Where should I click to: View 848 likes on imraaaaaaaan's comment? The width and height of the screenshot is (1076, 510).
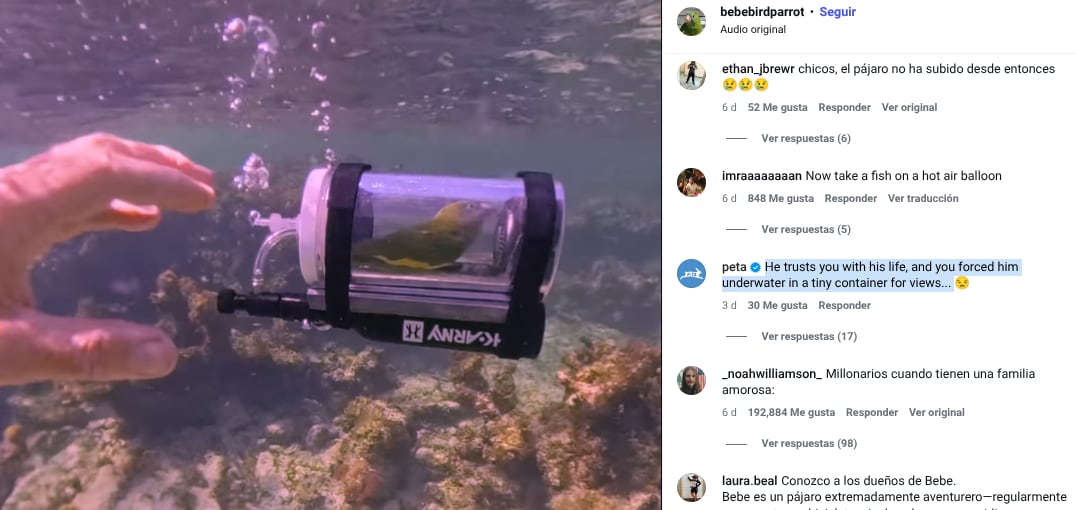point(781,198)
